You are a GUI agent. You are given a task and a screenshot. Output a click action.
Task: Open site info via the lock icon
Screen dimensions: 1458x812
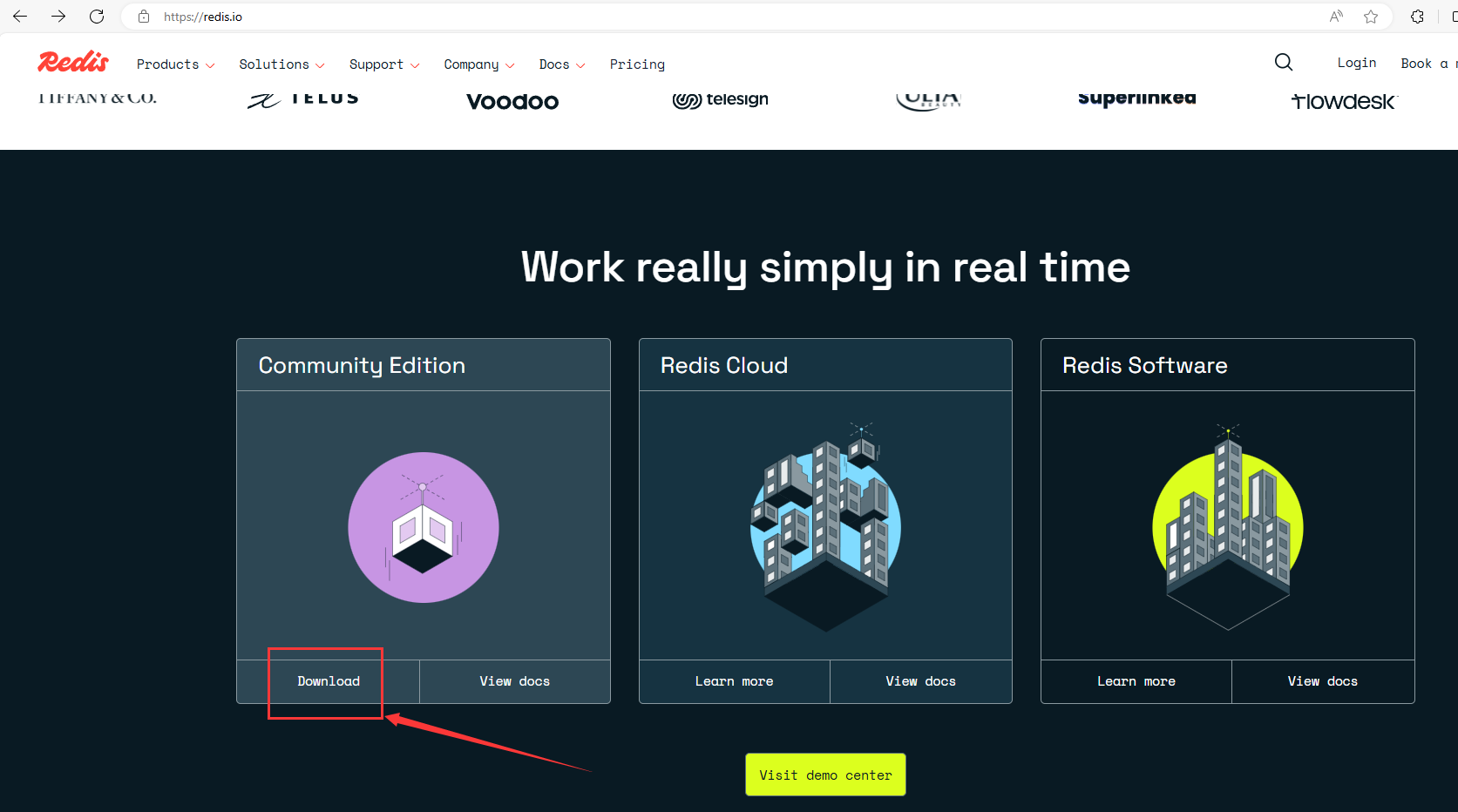[x=144, y=17]
